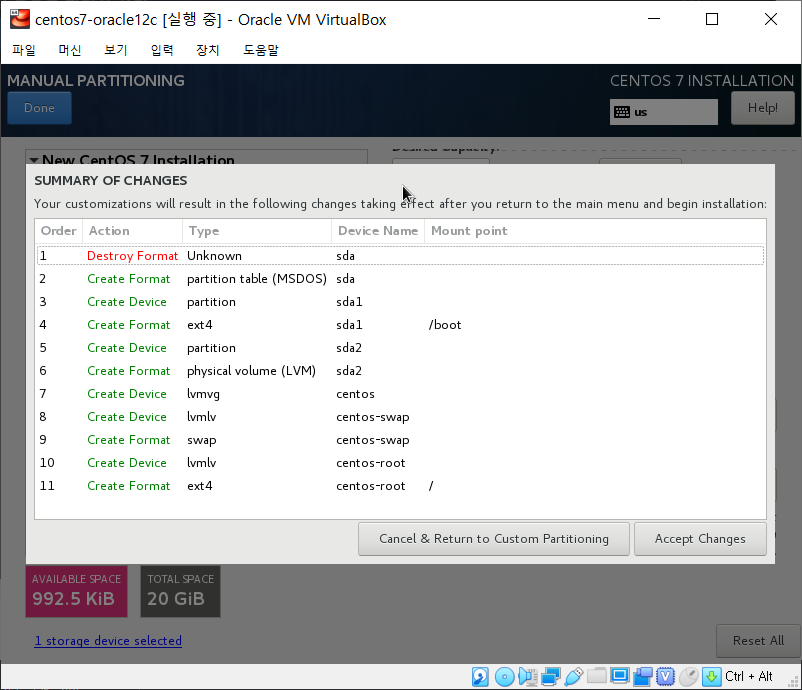
Task: Select row 3 Create Device sda1
Action: pyautogui.click(x=400, y=302)
